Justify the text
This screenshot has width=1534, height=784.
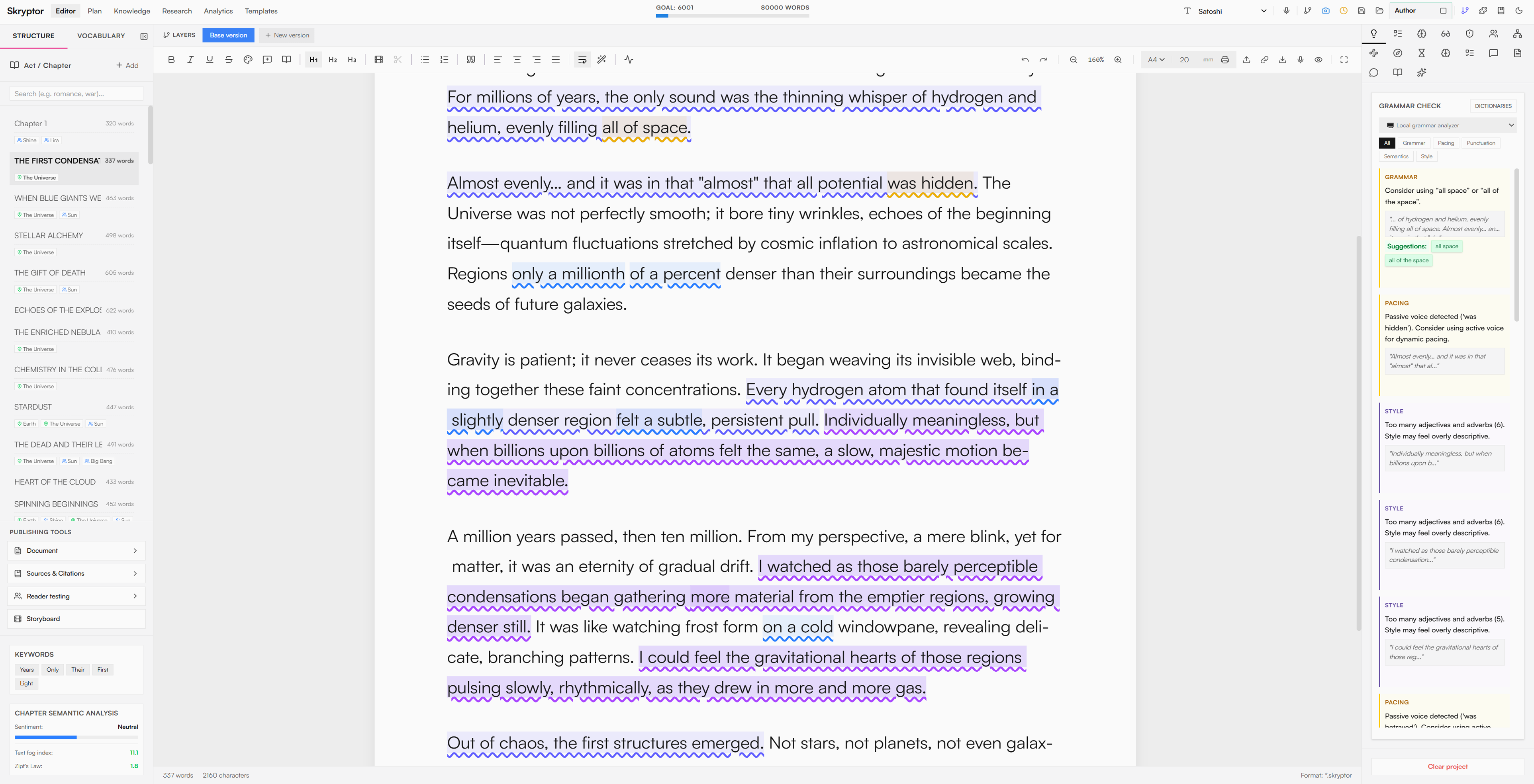click(x=556, y=60)
